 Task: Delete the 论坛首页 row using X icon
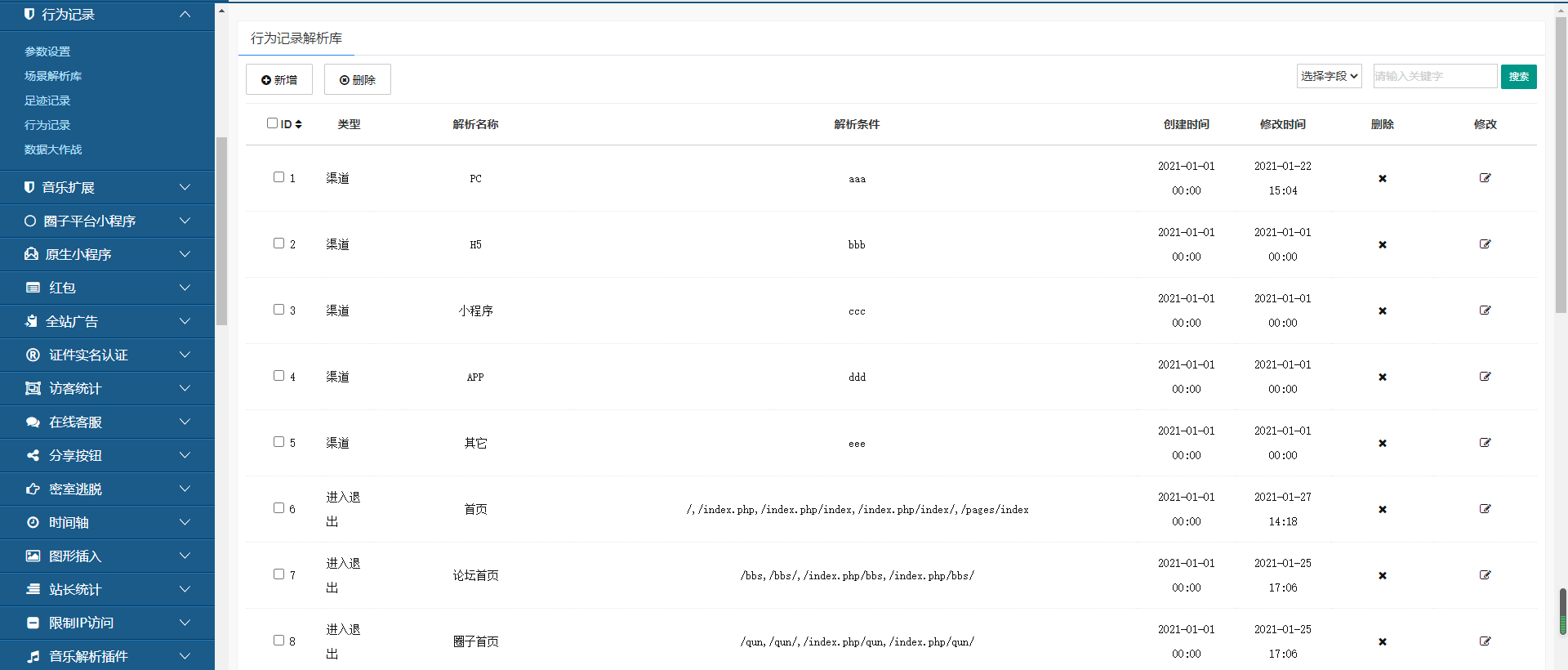point(1383,575)
